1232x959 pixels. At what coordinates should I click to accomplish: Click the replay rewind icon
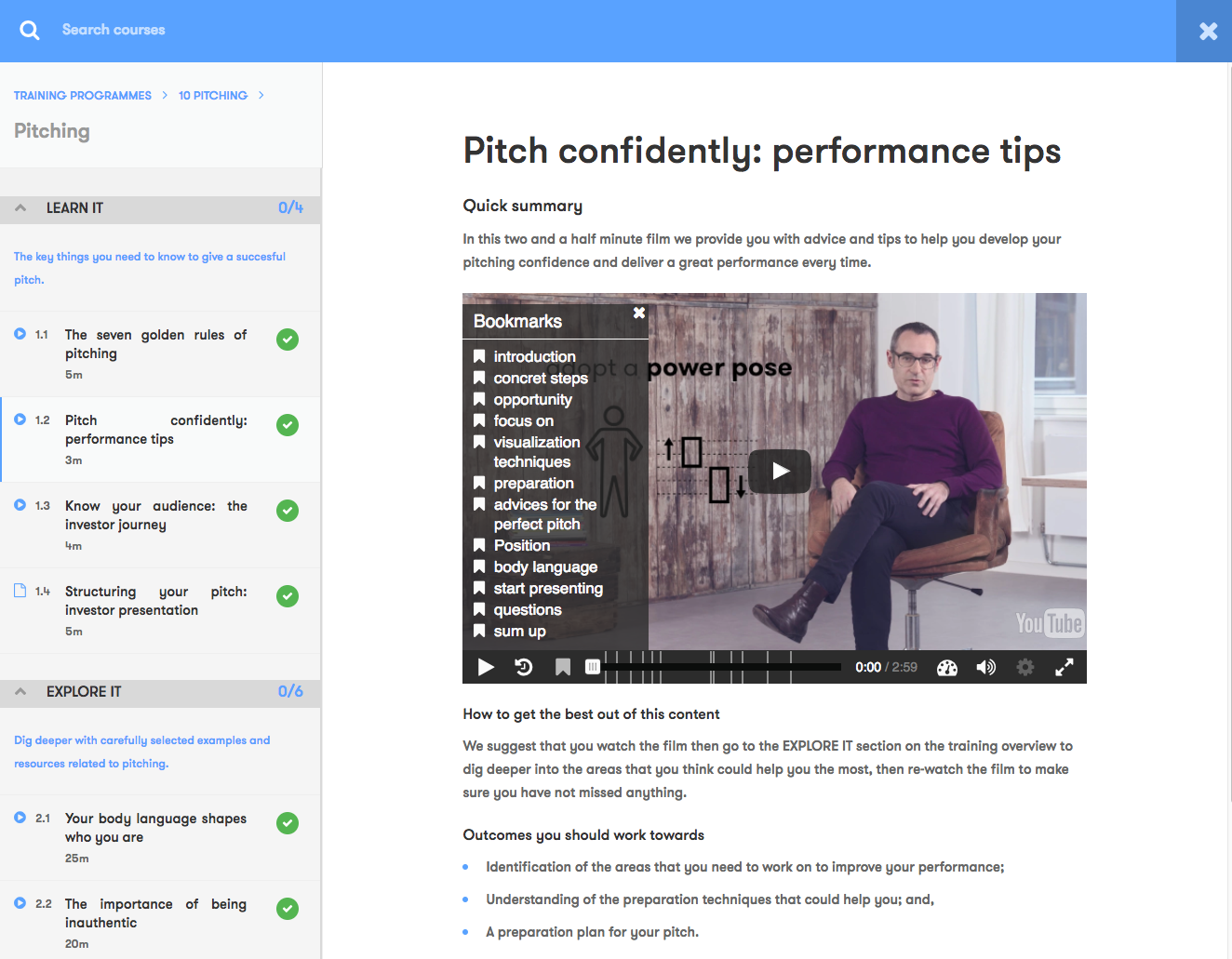coord(524,667)
